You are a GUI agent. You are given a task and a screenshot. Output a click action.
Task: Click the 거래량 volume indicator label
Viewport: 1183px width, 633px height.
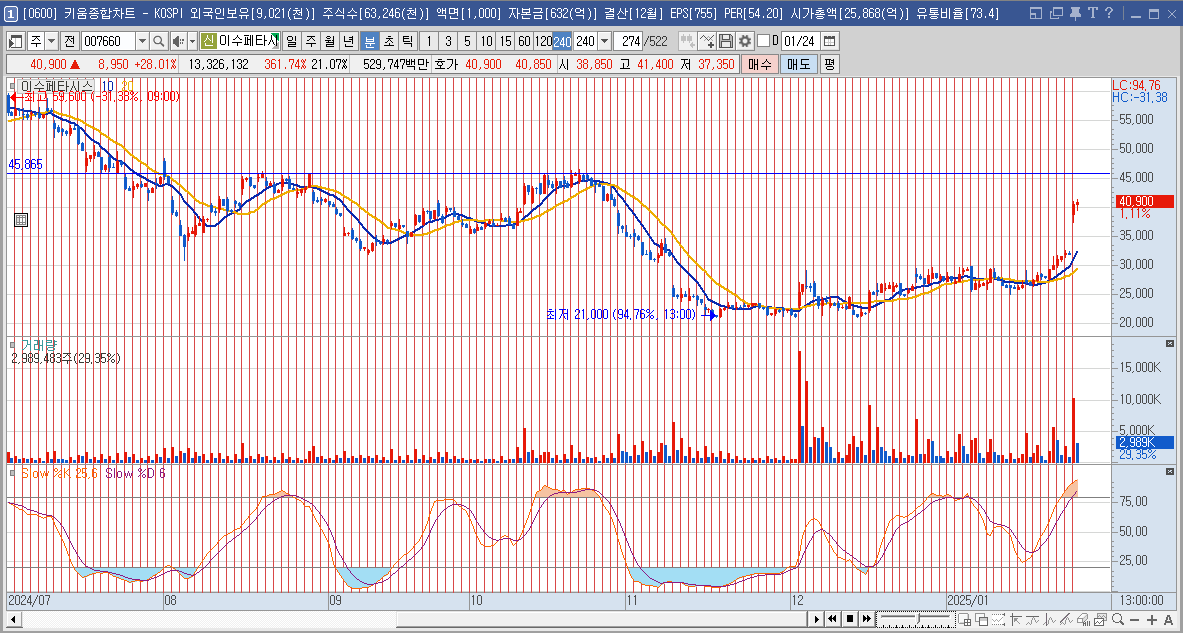click(38, 345)
